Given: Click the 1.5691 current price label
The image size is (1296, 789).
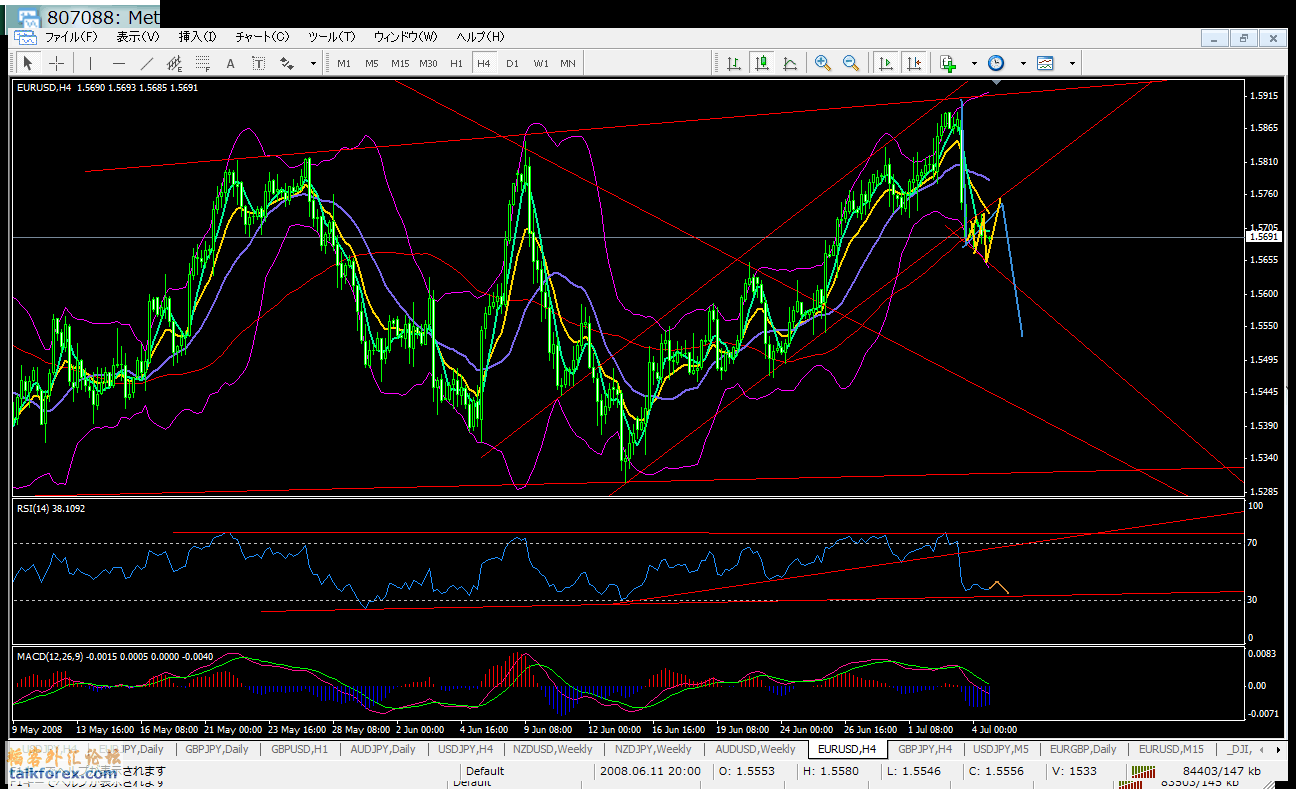Looking at the screenshot, I should tap(1264, 237).
